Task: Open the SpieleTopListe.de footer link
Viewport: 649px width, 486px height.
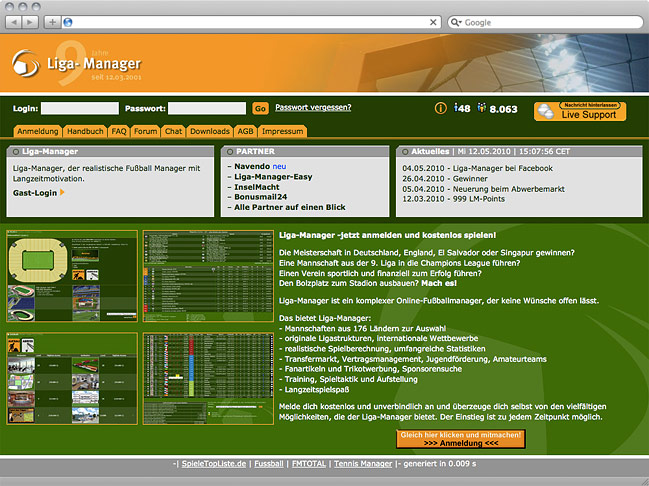Action: [x=214, y=466]
